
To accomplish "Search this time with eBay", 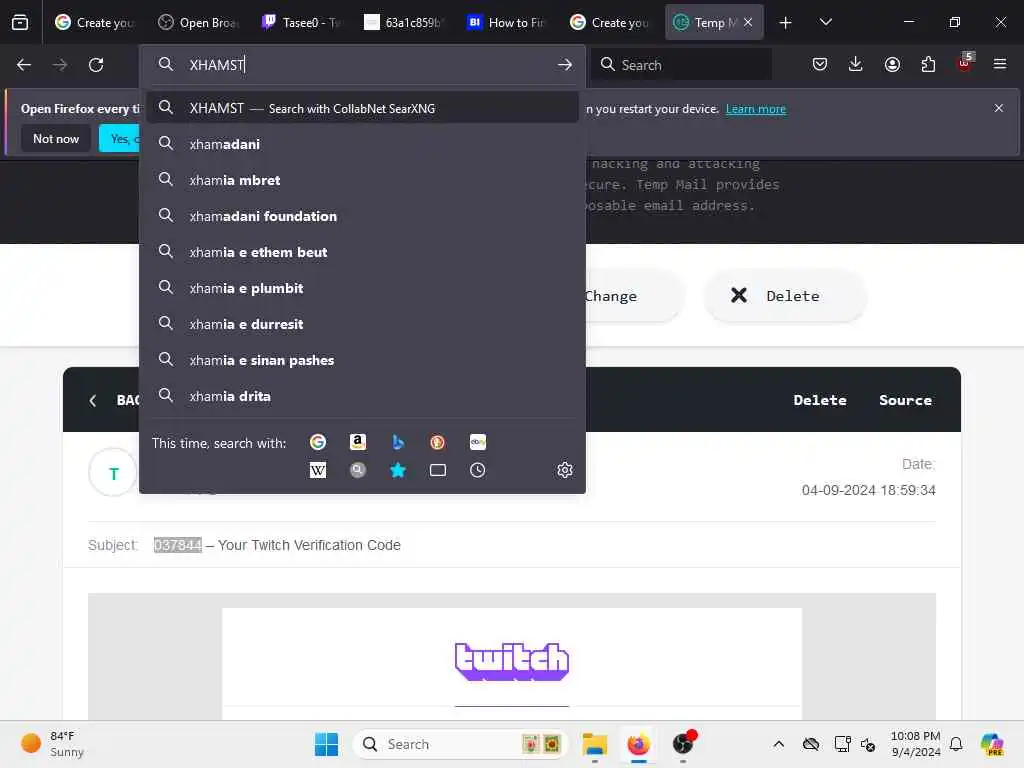I will tap(477, 442).
